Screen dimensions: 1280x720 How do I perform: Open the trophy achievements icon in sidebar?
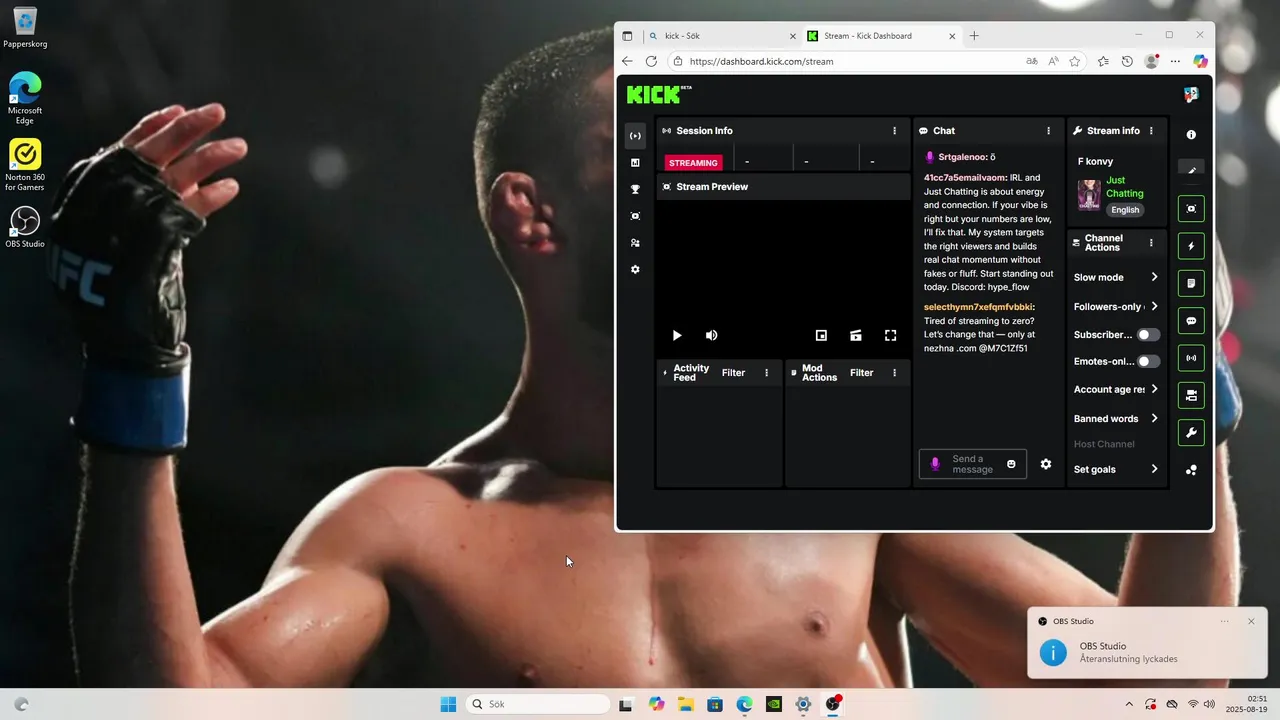point(635,189)
